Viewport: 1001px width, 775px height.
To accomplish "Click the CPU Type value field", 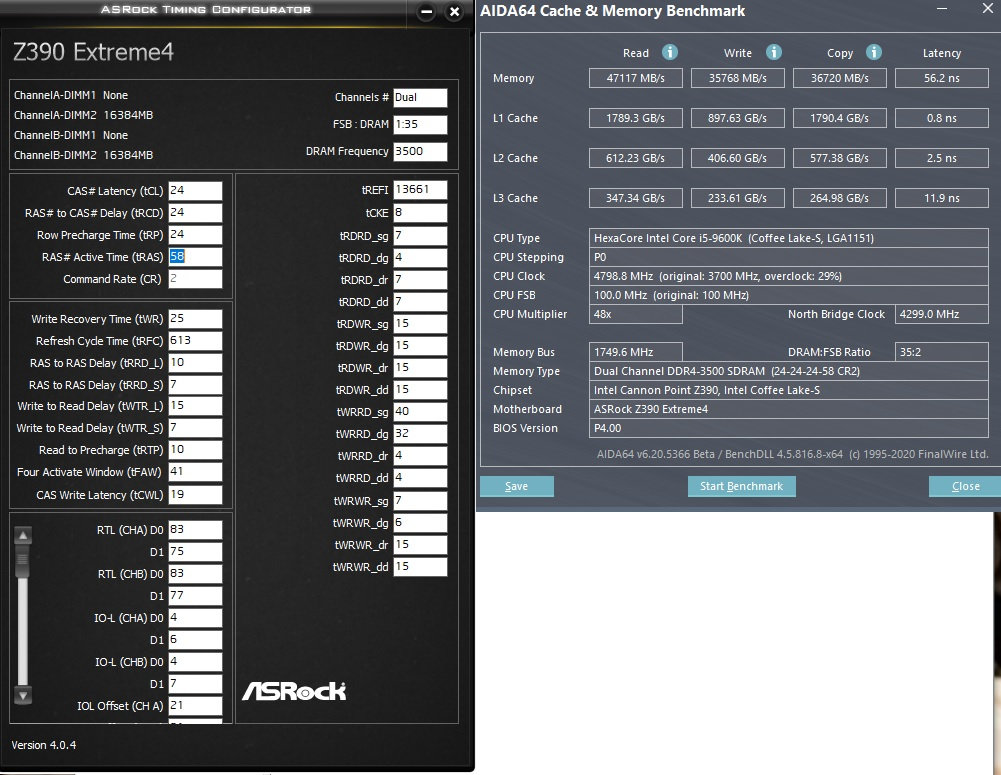I will pos(788,238).
